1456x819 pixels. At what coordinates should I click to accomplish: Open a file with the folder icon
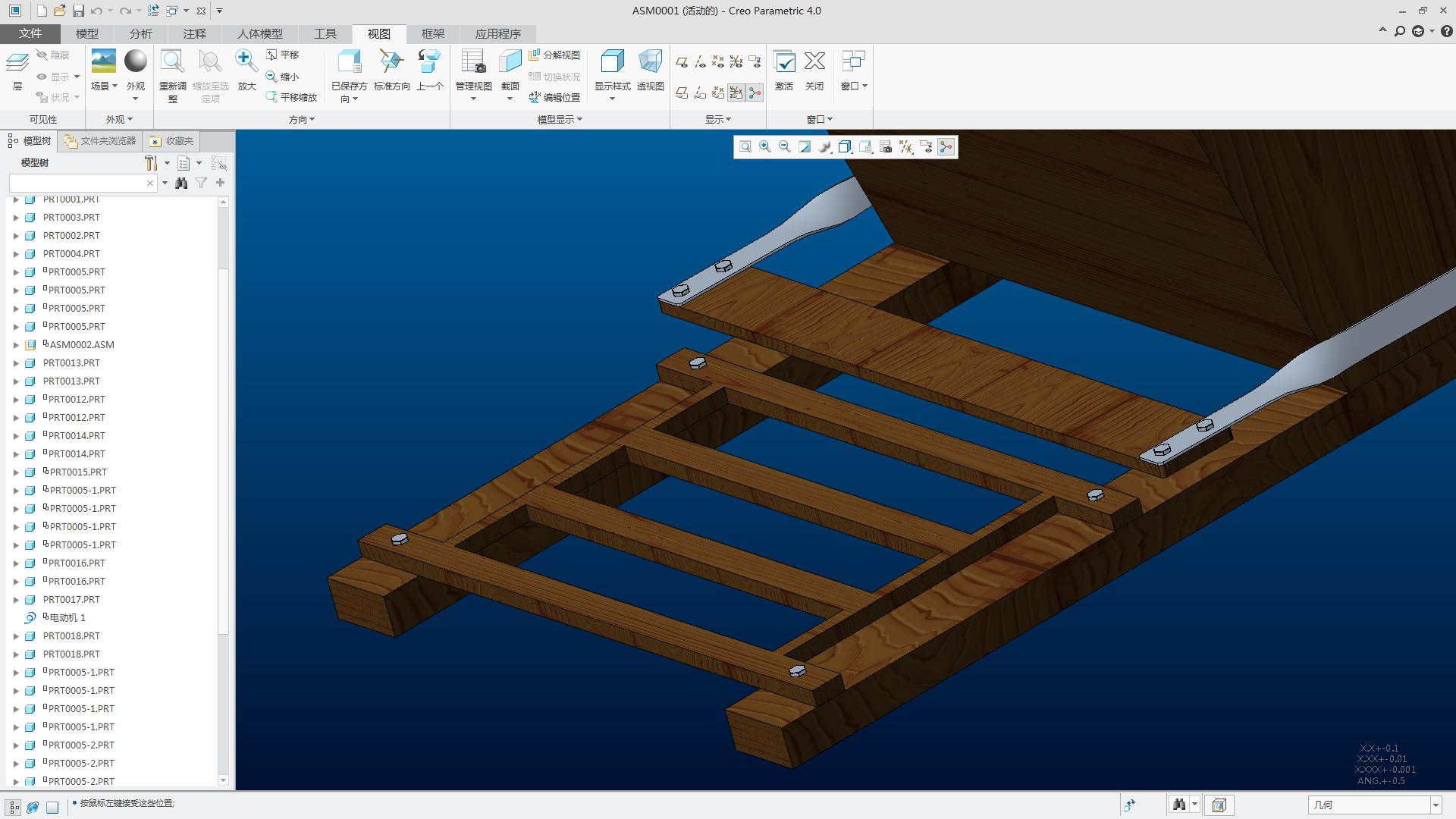[x=60, y=11]
